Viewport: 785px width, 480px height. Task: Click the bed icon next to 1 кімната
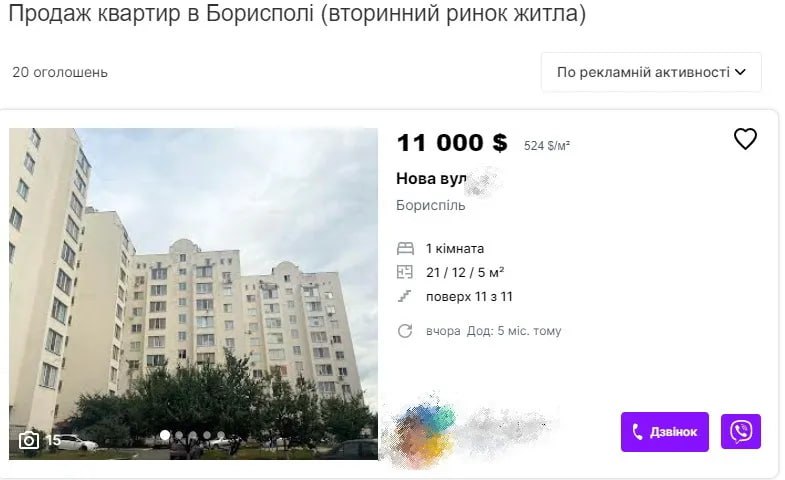405,248
